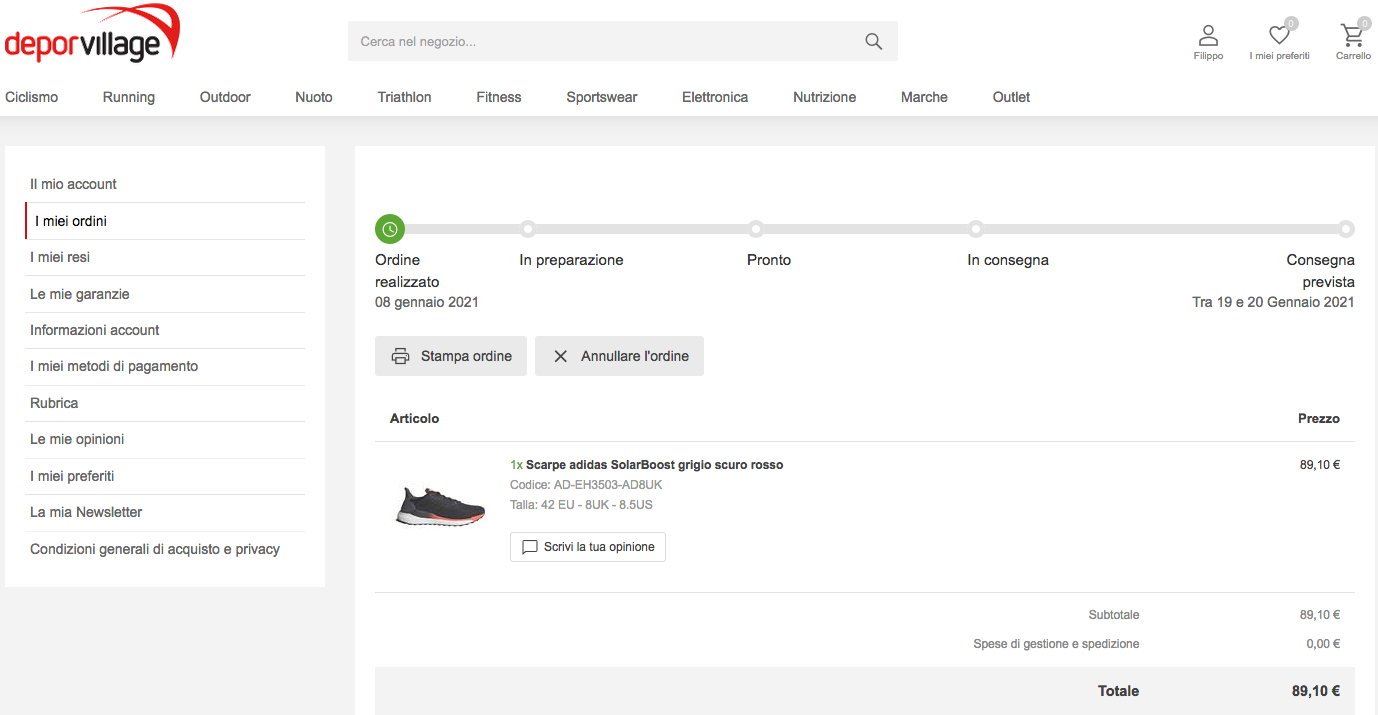This screenshot has height=715, width=1378.
Task: Open the I miei preferiti heart icon
Action: (1279, 36)
